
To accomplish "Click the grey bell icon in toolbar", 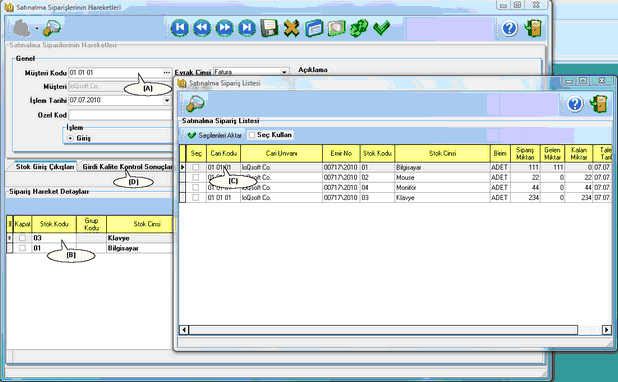I will point(22,28).
